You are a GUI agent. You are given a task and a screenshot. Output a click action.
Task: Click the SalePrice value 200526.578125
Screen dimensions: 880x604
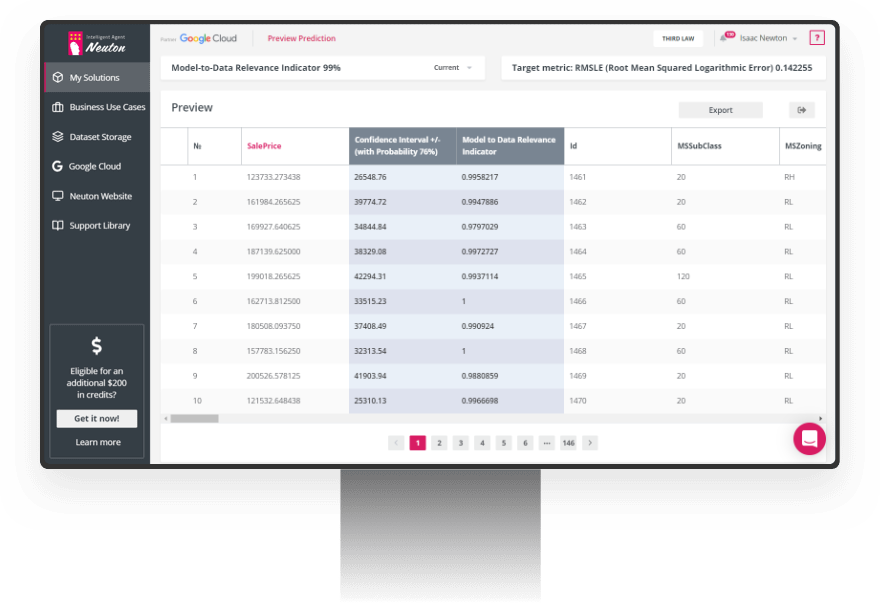pyautogui.click(x=273, y=376)
